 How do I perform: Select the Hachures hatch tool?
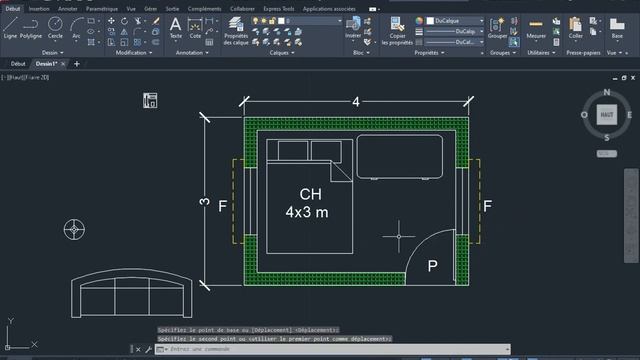coord(91,42)
